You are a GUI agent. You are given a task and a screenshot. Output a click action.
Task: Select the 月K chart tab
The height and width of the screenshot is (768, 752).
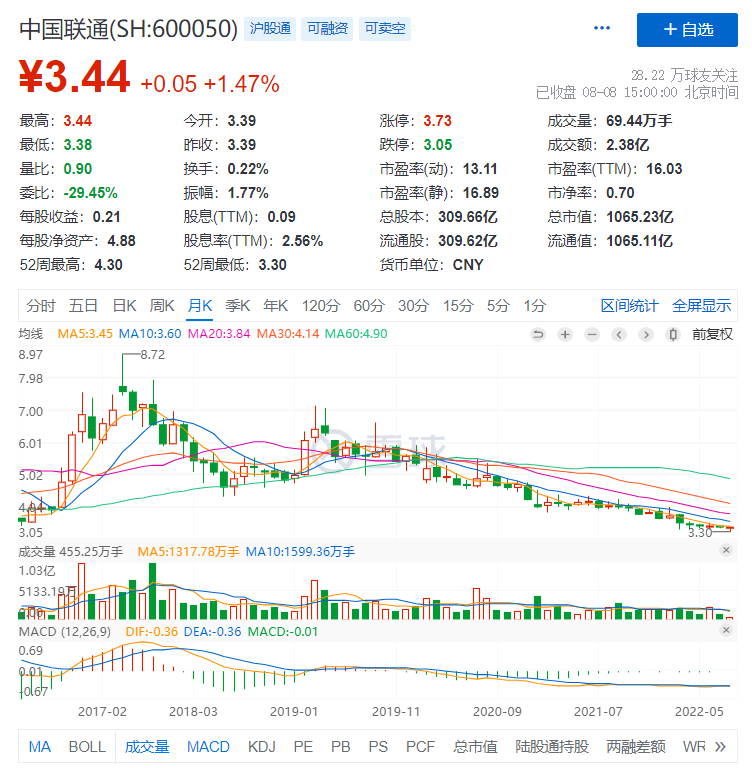200,306
